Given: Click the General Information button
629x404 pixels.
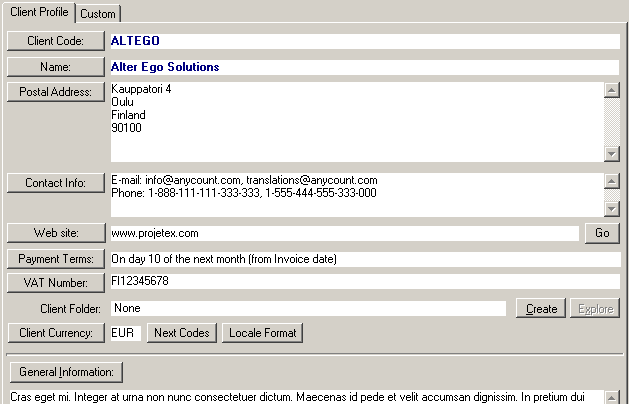Looking at the screenshot, I should point(65,373).
